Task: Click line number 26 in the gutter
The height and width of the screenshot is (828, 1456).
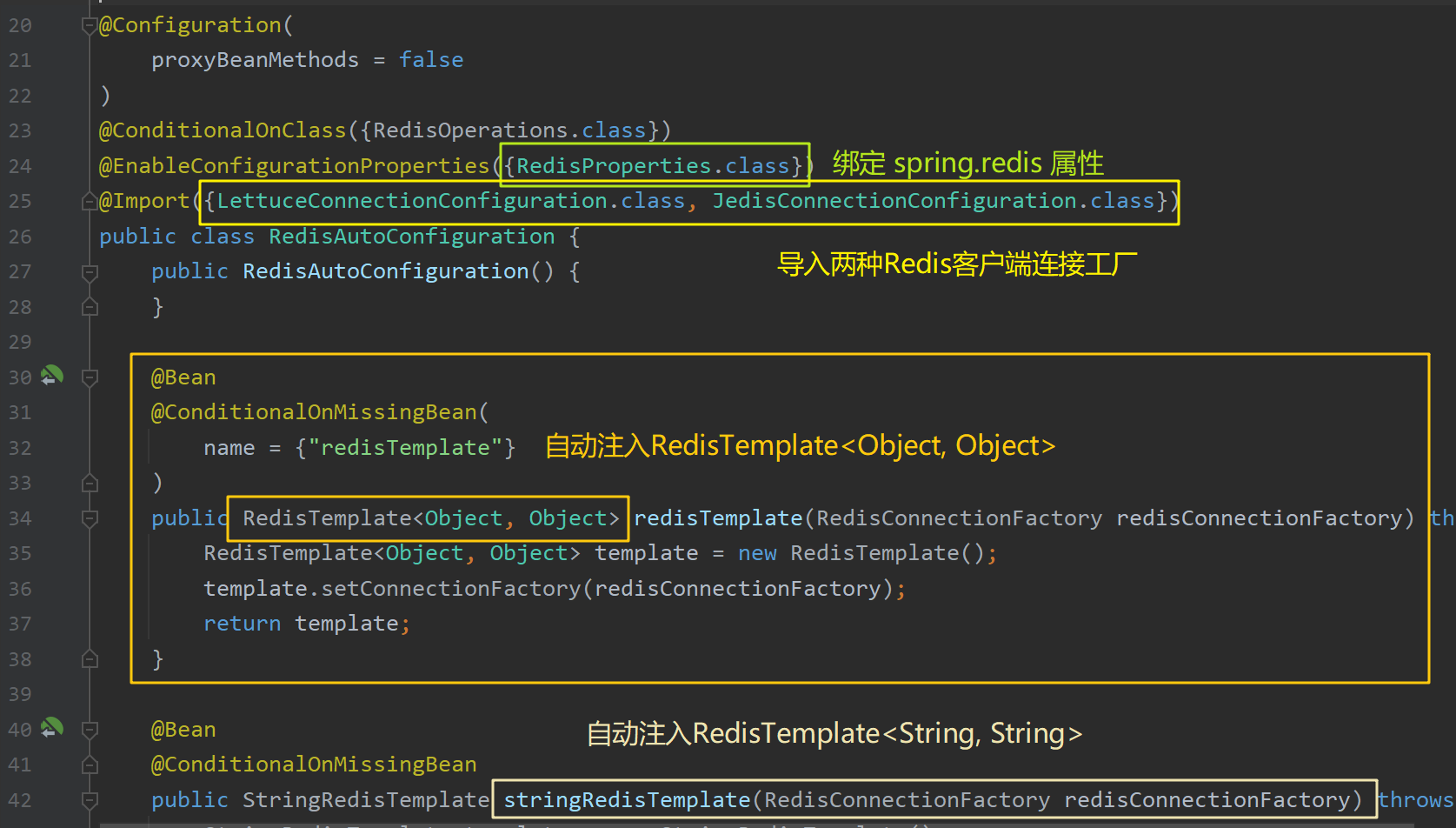Action: click(x=20, y=237)
